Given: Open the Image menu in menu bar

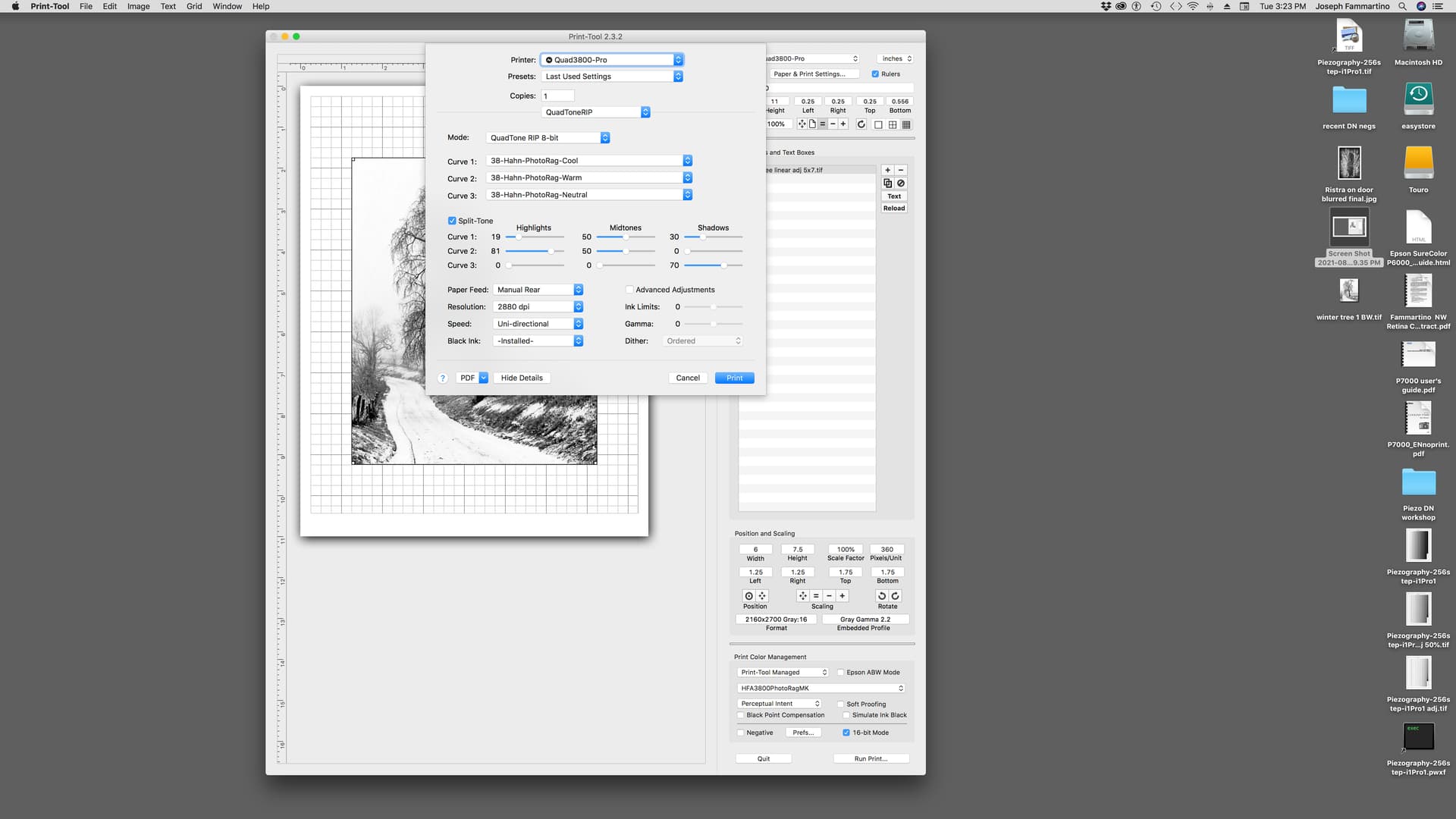Looking at the screenshot, I should tap(138, 6).
